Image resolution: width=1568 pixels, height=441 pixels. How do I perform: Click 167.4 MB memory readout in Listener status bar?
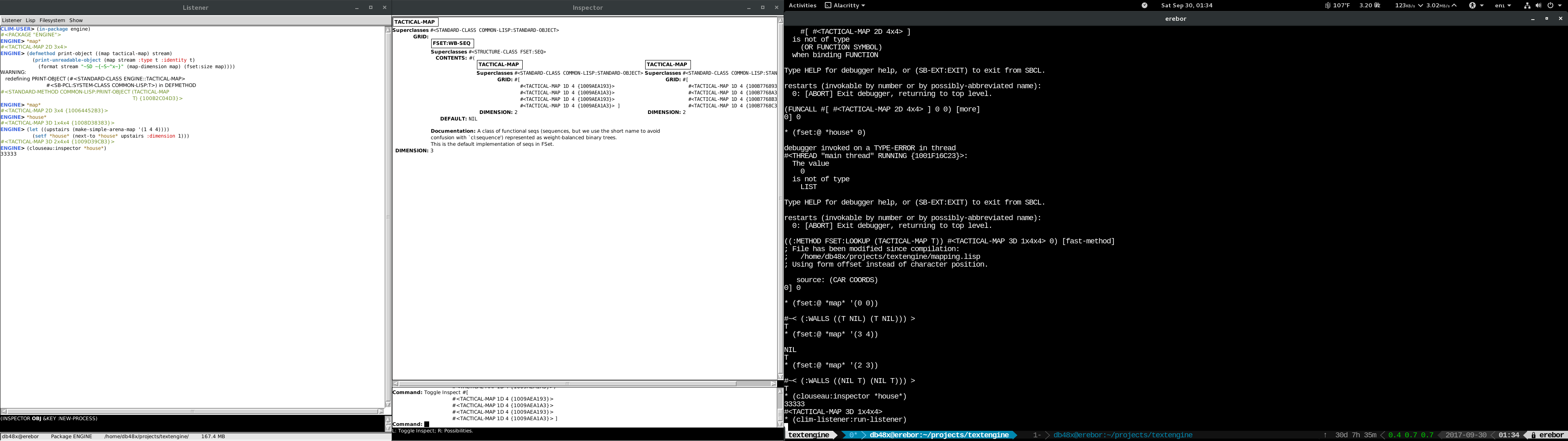tap(213, 436)
